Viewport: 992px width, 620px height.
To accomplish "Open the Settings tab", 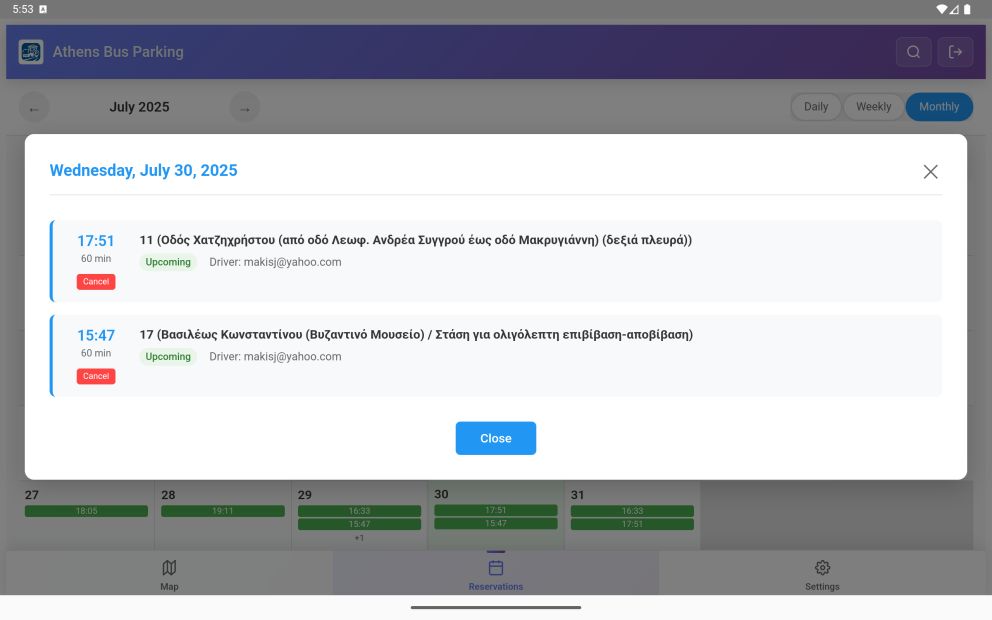I will coord(822,574).
